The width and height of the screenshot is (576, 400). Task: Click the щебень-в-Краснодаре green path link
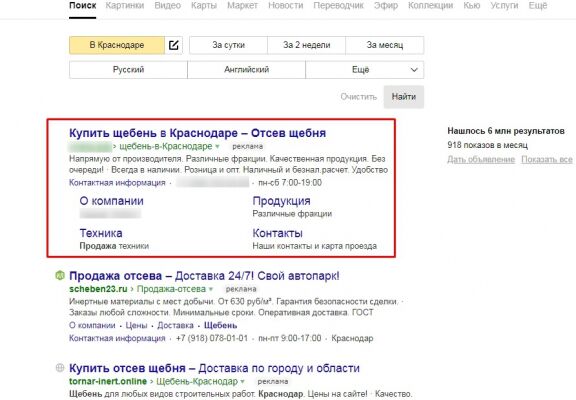click(166, 147)
